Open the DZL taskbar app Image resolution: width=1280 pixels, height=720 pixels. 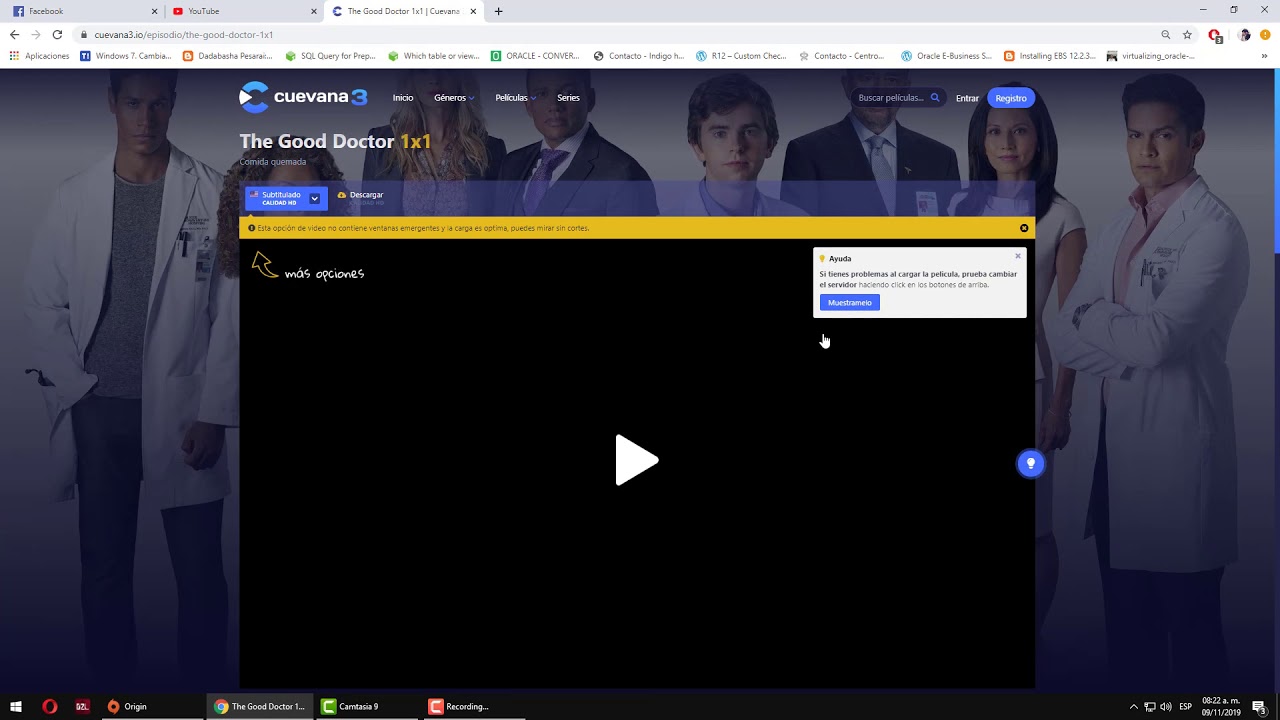(82, 706)
